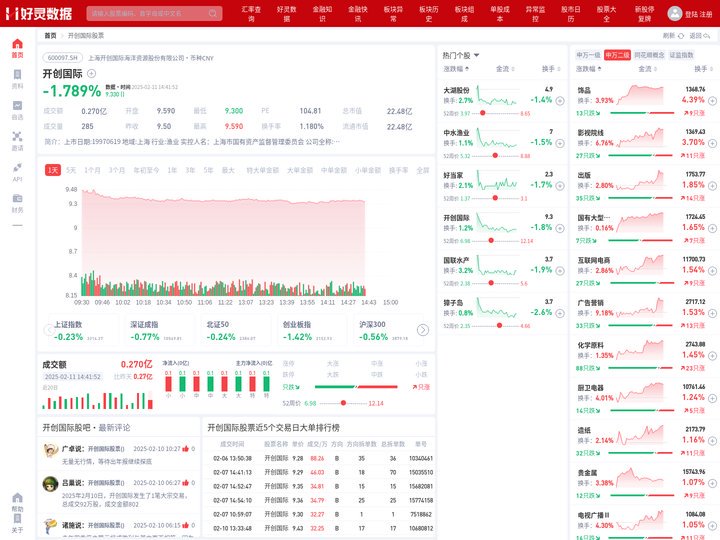Add 互联网电商 sector with its plus icon
720x540 pixels.
(712, 270)
